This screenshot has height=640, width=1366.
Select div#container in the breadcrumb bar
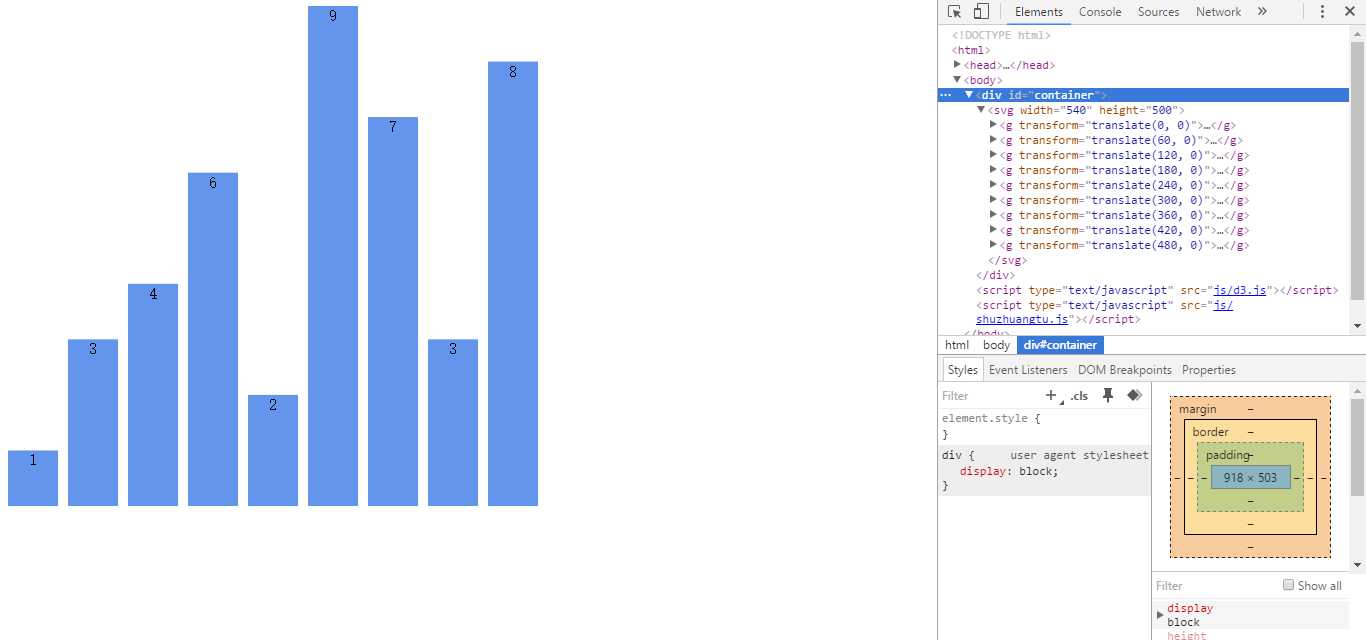click(1060, 345)
